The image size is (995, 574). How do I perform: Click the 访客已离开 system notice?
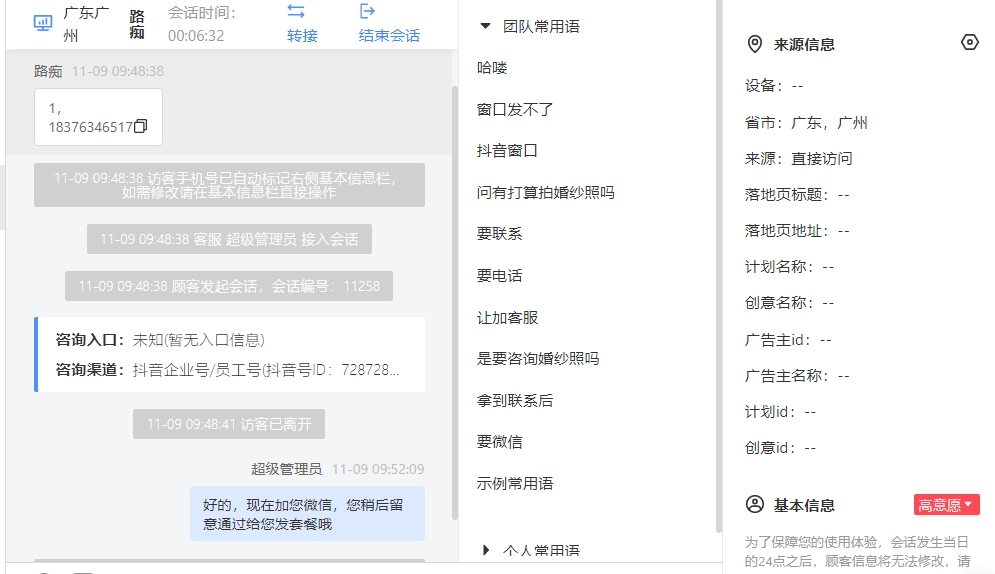click(x=229, y=424)
